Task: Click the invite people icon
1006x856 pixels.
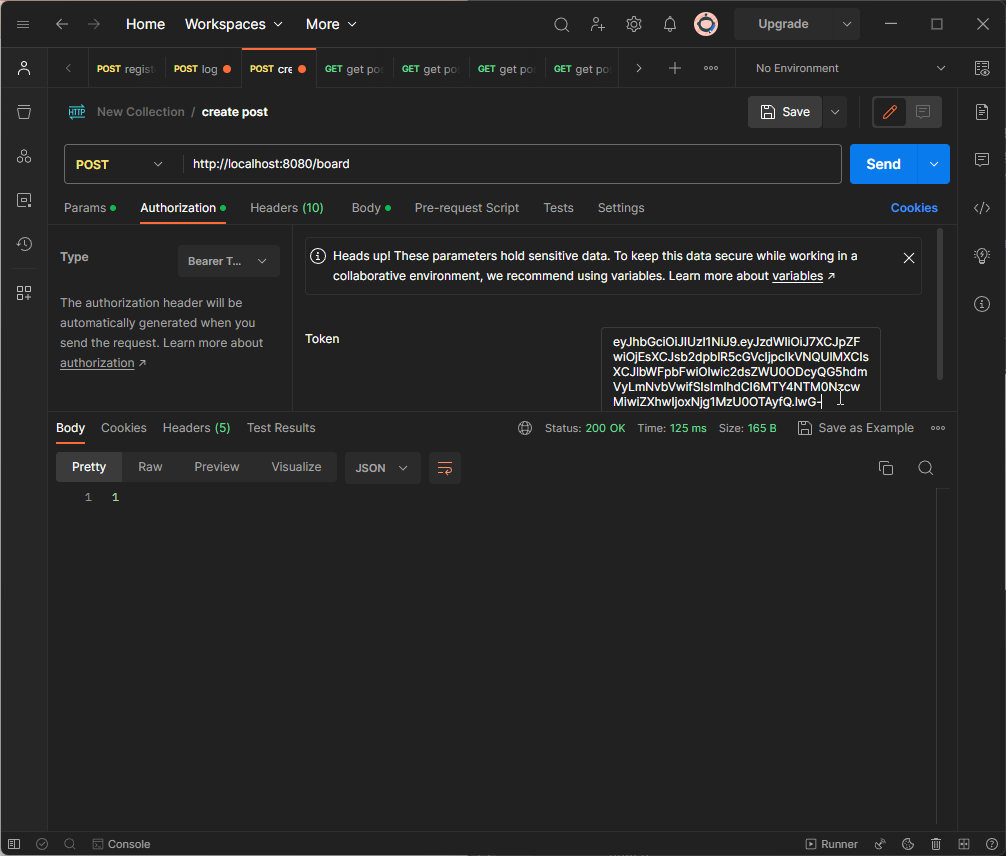Action: [x=597, y=24]
